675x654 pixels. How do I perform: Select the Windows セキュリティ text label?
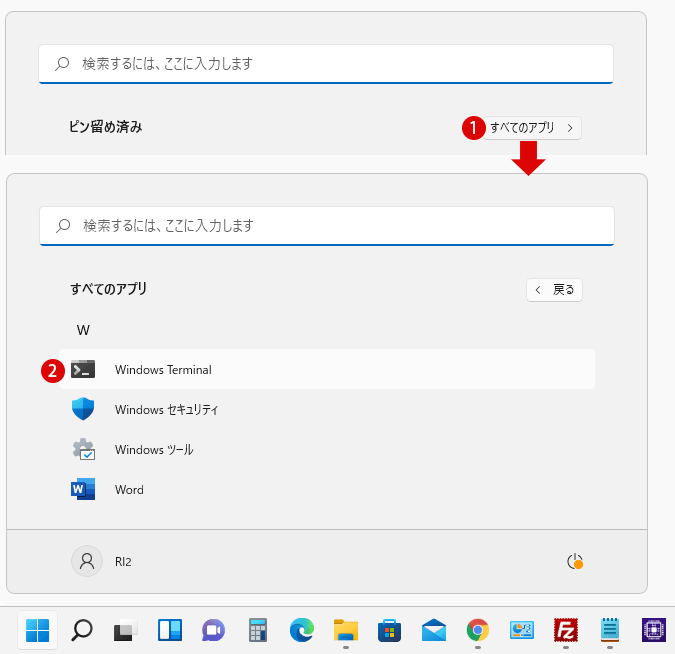(x=167, y=409)
